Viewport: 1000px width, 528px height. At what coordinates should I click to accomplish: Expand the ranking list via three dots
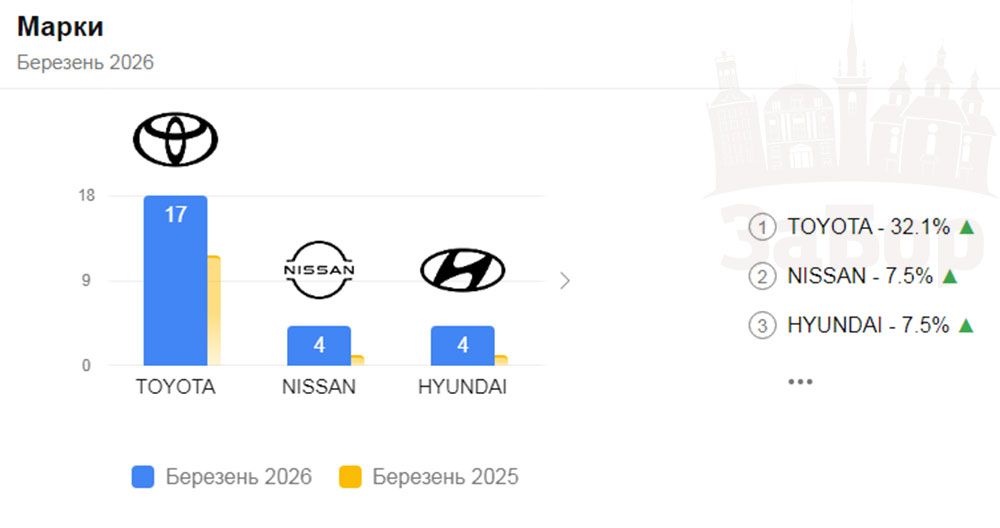[x=800, y=381]
